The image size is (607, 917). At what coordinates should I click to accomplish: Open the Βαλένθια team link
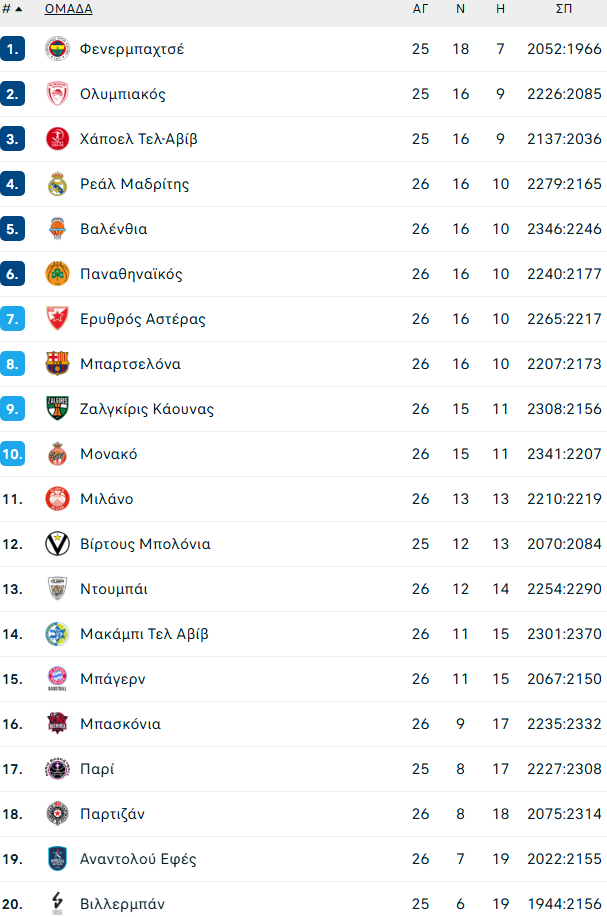(x=113, y=229)
